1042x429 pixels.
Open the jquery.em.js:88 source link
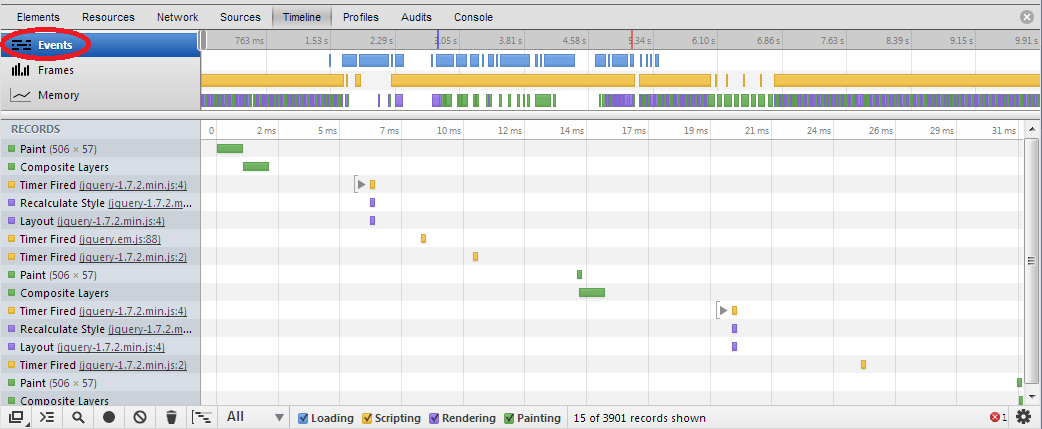(x=120, y=238)
